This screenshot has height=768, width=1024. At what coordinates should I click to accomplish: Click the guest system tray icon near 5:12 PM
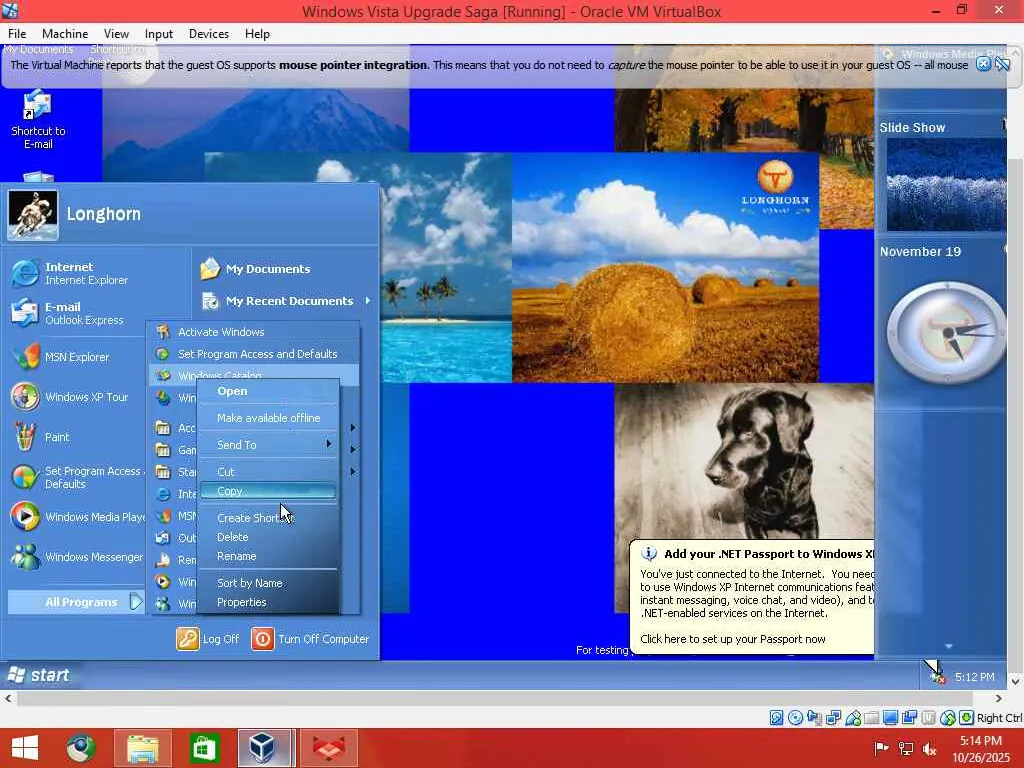click(x=938, y=677)
